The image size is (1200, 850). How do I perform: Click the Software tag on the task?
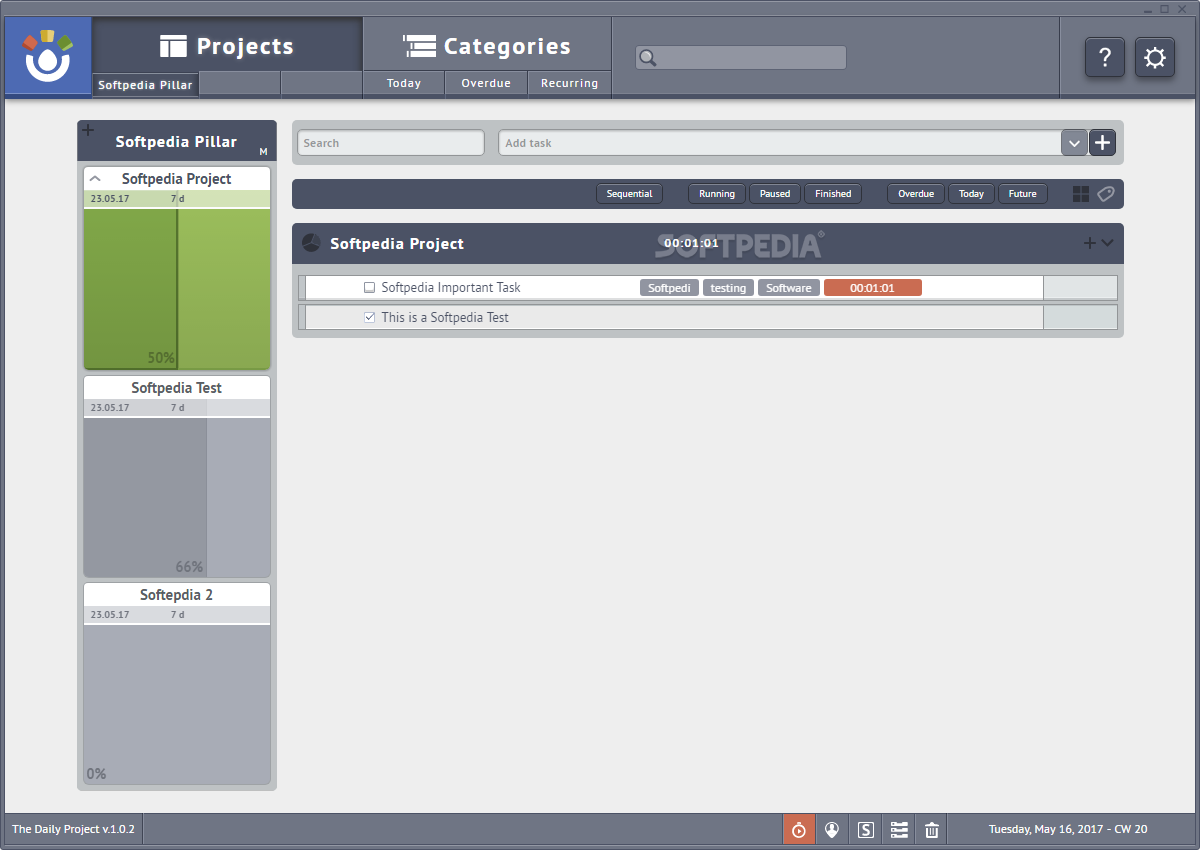pyautogui.click(x=789, y=288)
